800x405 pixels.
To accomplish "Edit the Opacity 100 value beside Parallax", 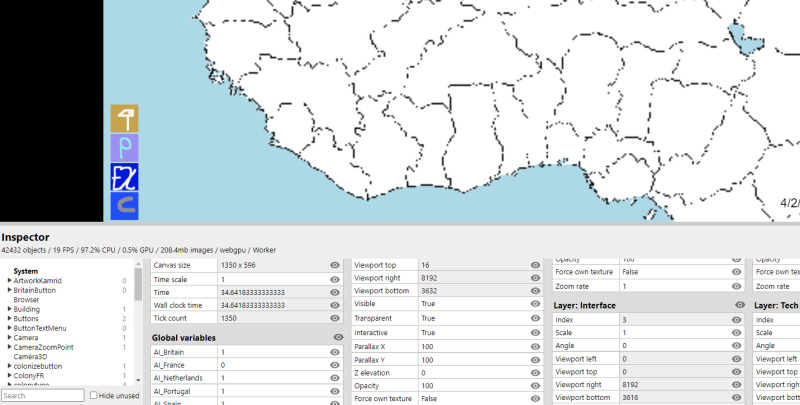I will coord(473,386).
